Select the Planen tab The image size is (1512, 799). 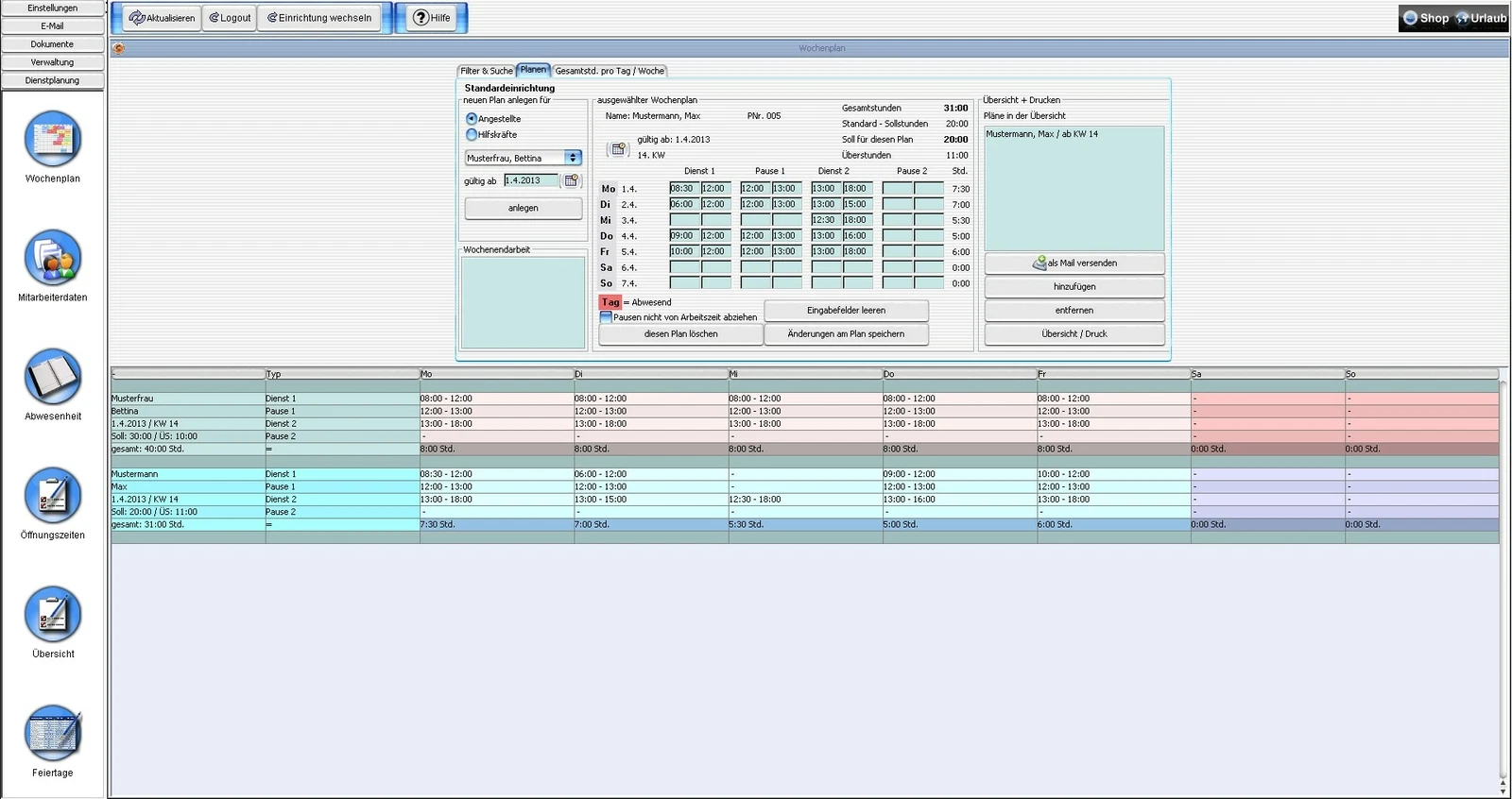(x=533, y=70)
